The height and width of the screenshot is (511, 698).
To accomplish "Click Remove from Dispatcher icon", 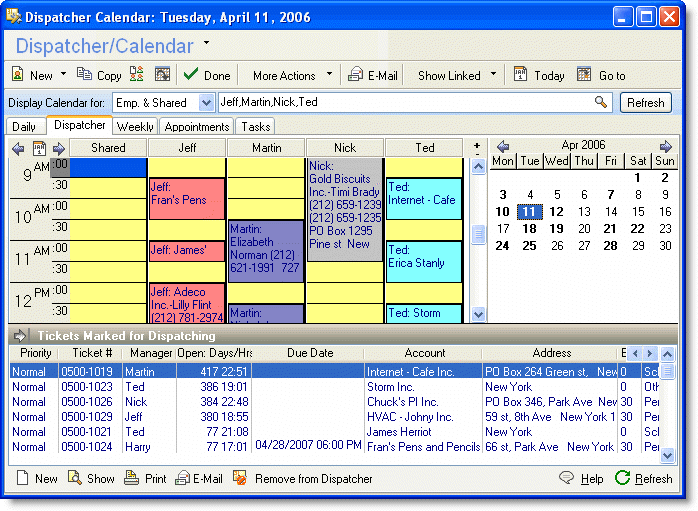I will coord(240,479).
